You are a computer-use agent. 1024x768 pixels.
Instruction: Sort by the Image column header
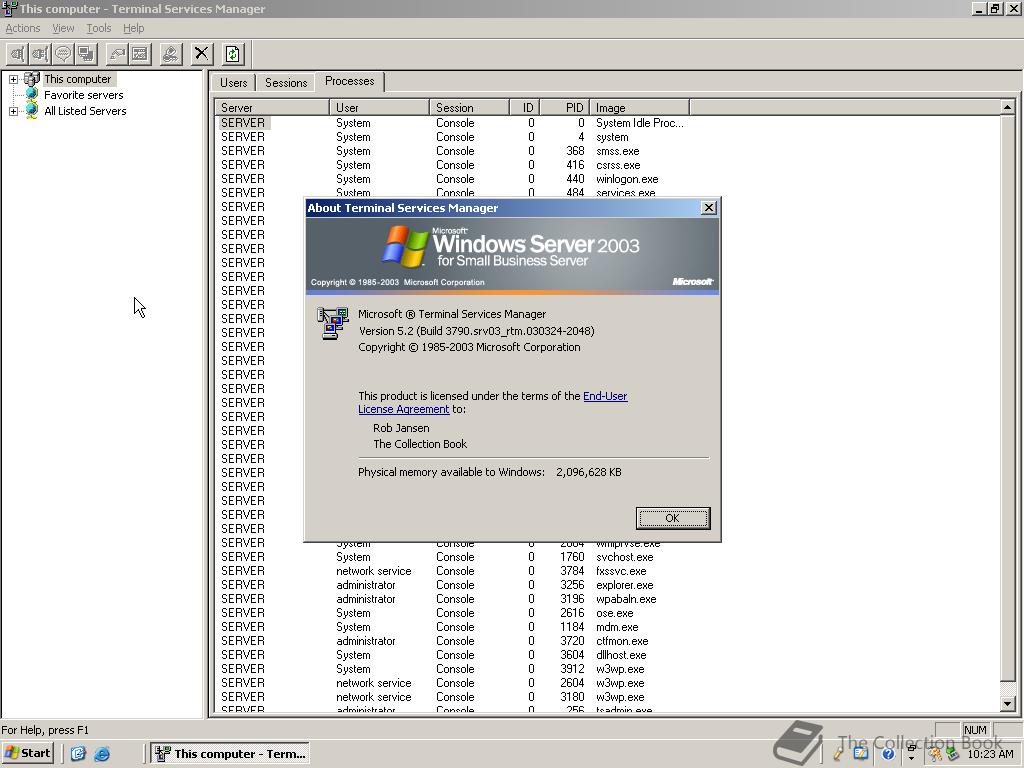pyautogui.click(x=640, y=108)
